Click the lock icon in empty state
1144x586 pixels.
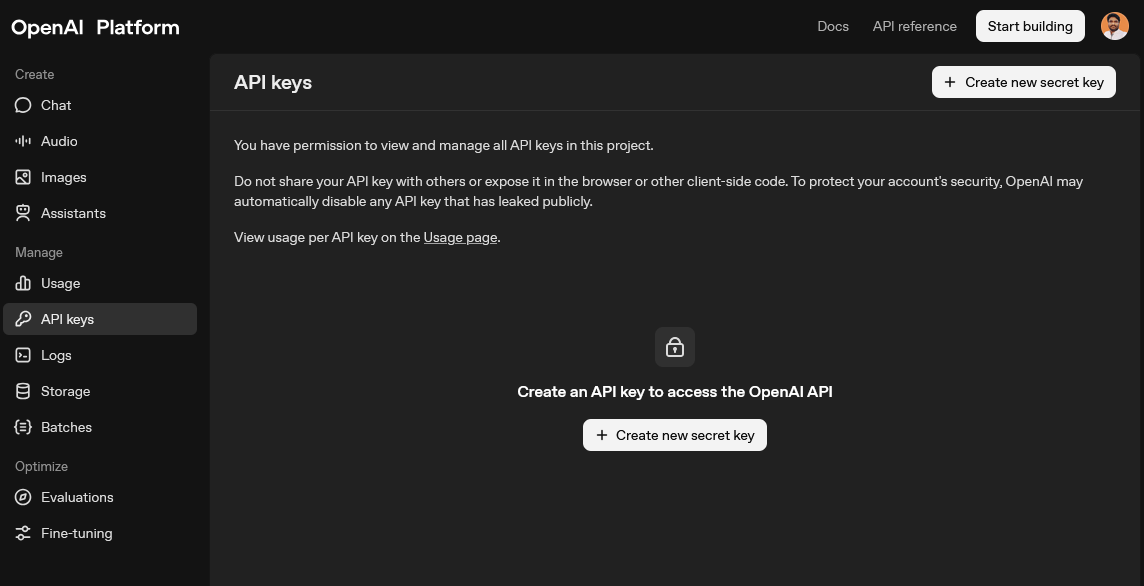(x=675, y=347)
